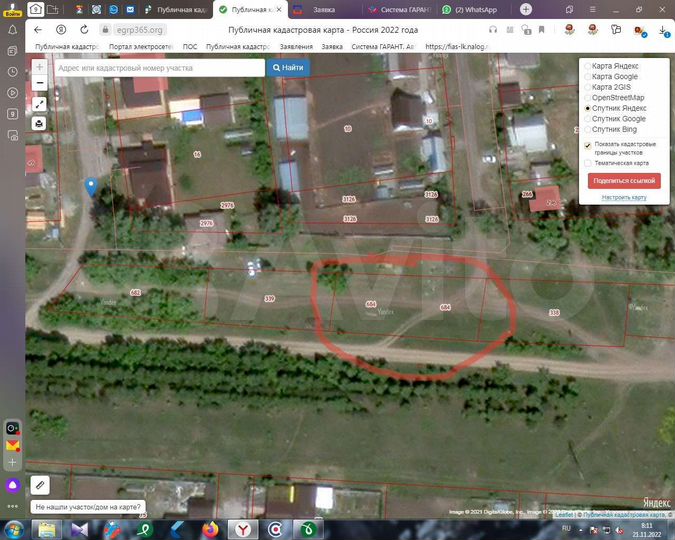Switch to first Публичная кадастровая tab
The height and width of the screenshot is (540, 675).
pyautogui.click(x=176, y=9)
